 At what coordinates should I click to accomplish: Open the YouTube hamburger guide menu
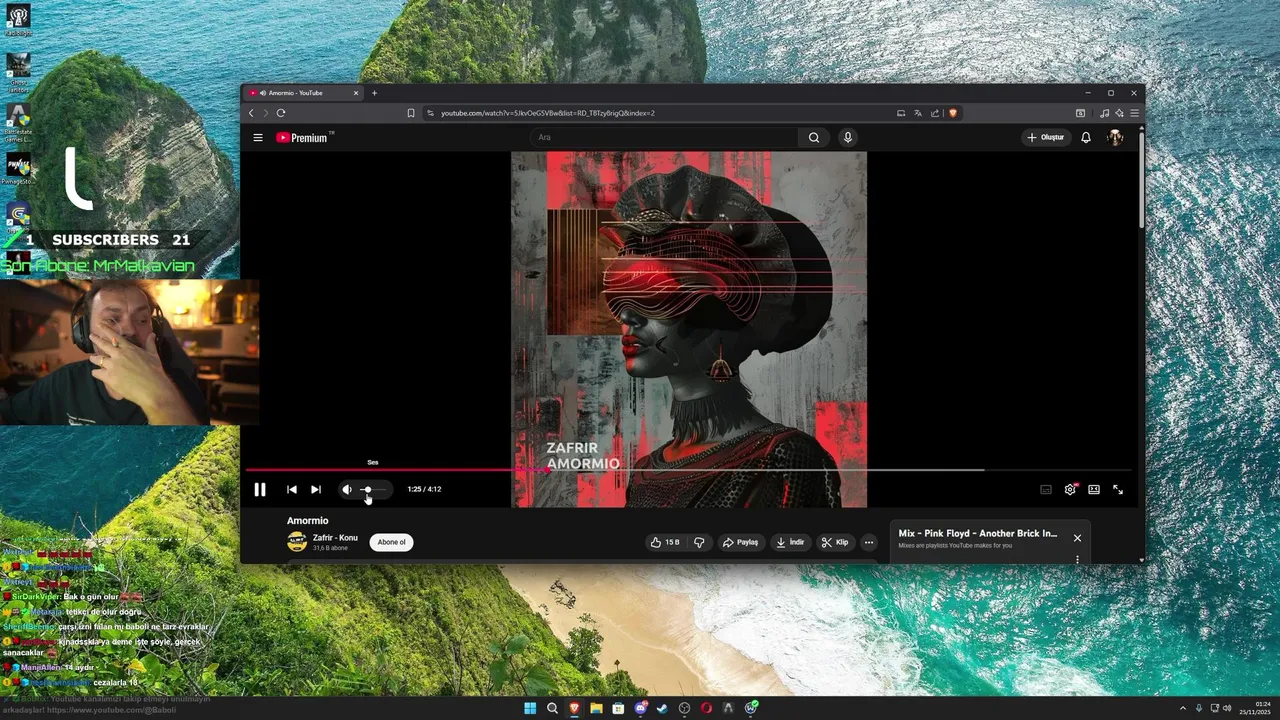pos(258,138)
